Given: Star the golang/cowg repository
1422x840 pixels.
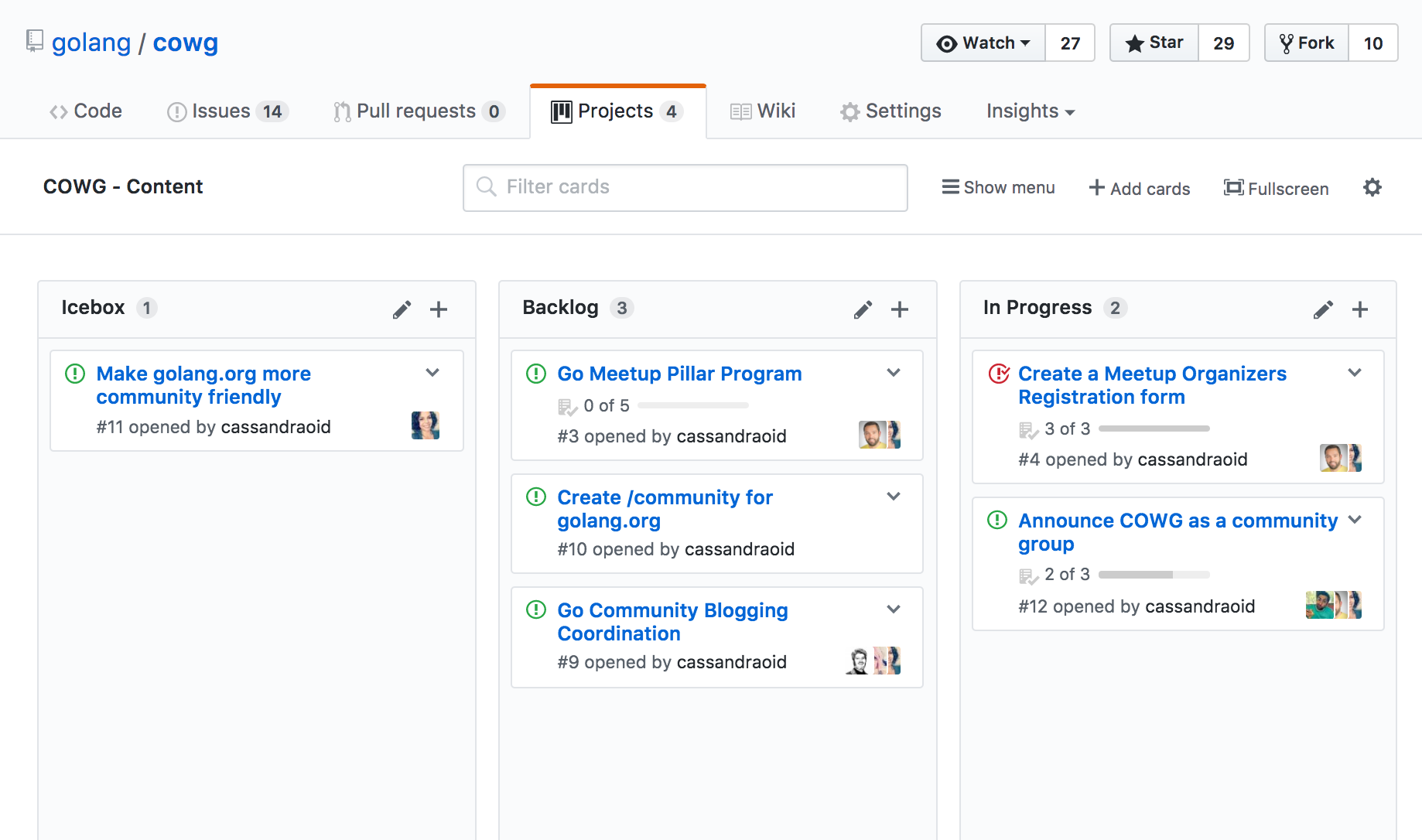Looking at the screenshot, I should point(1154,43).
